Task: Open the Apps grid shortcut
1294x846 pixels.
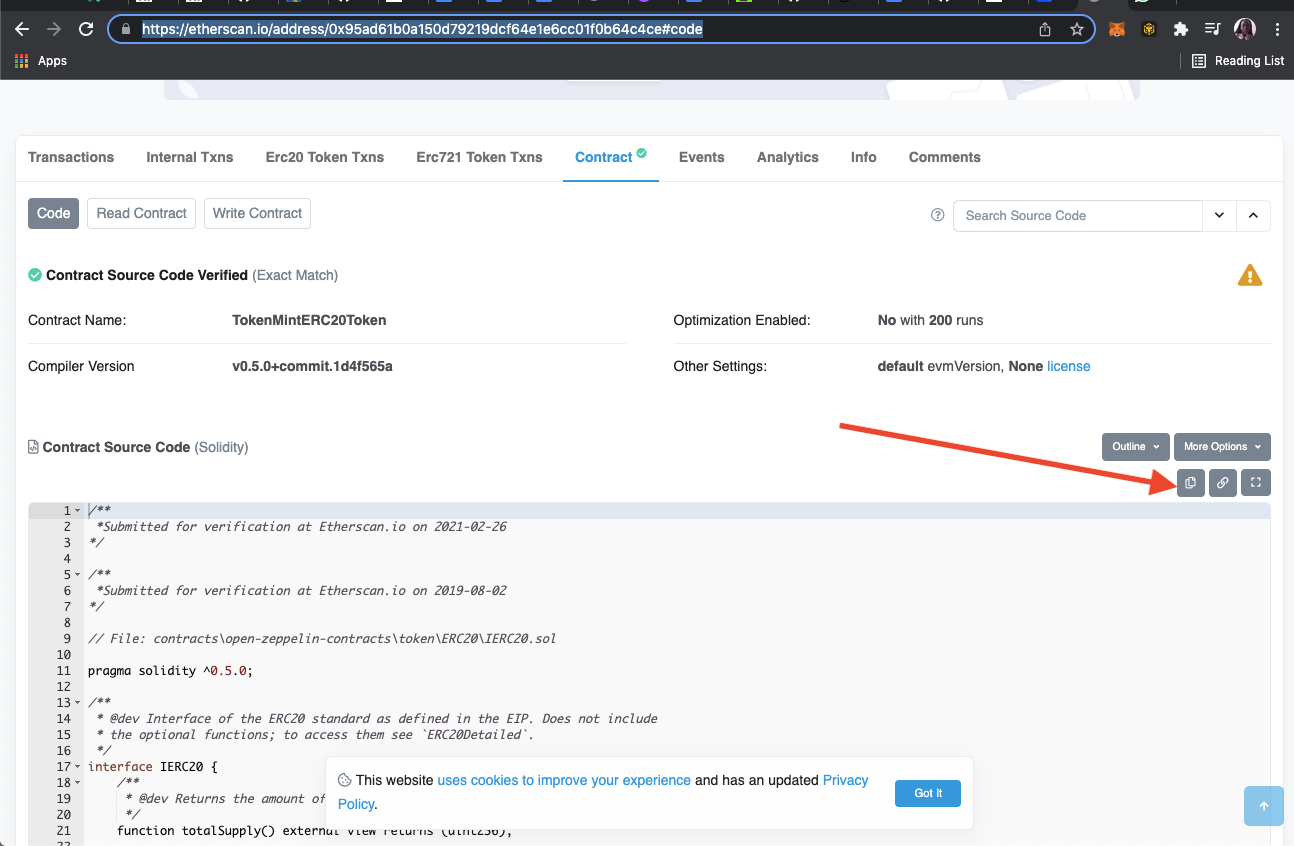Action: tap(41, 61)
